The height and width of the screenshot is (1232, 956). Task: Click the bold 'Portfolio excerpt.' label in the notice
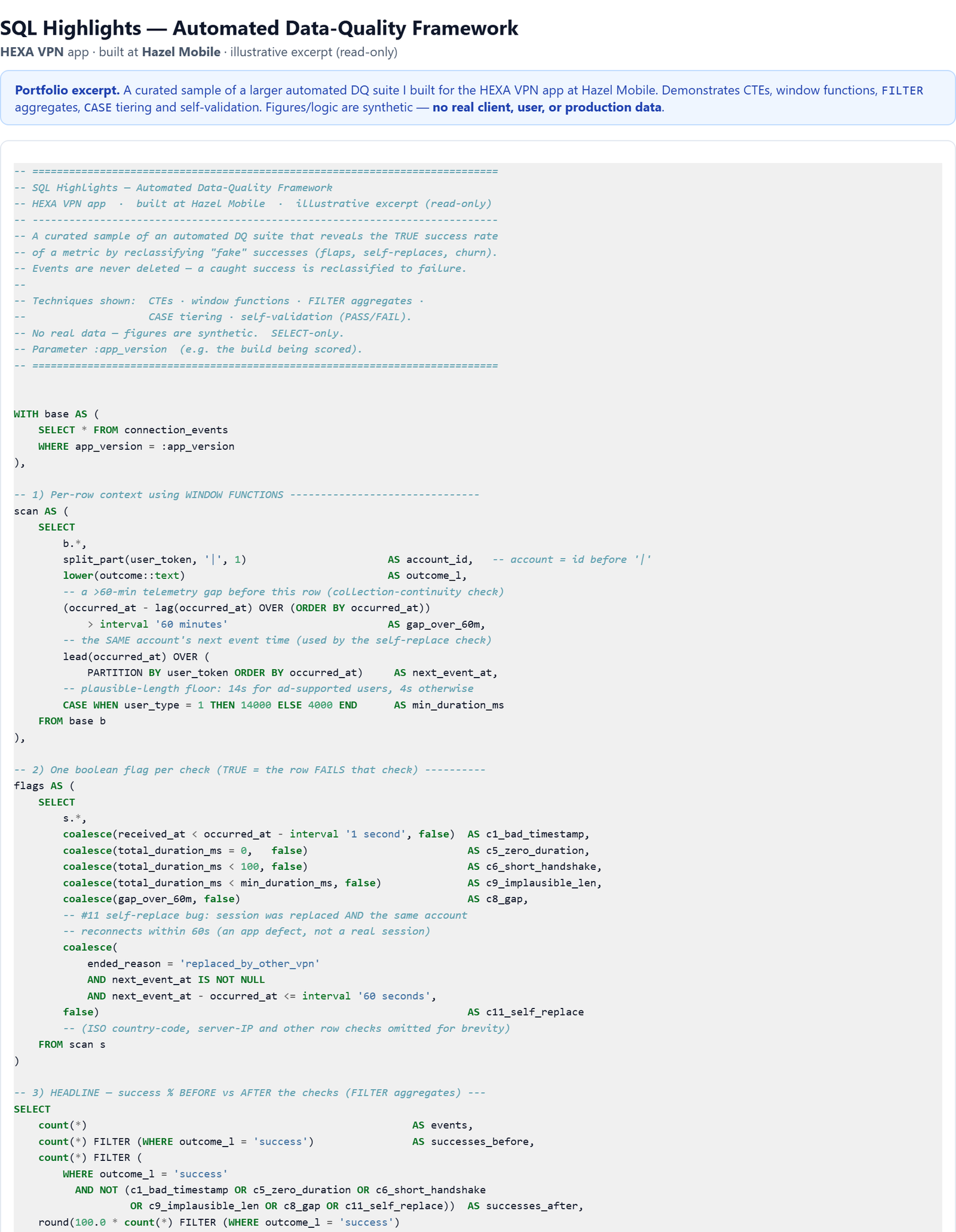click(x=68, y=90)
